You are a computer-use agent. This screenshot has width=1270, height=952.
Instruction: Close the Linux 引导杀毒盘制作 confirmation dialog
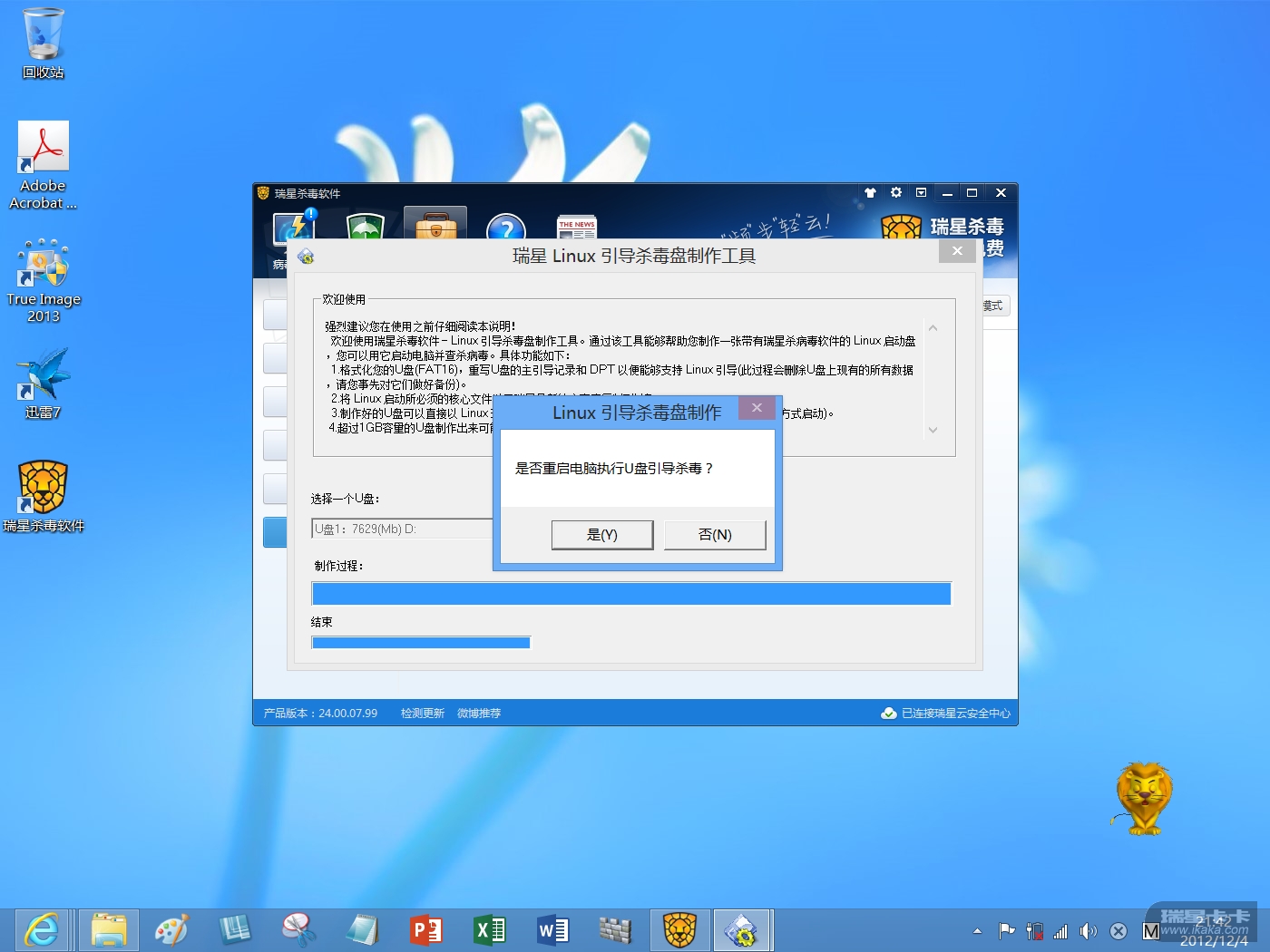(757, 408)
